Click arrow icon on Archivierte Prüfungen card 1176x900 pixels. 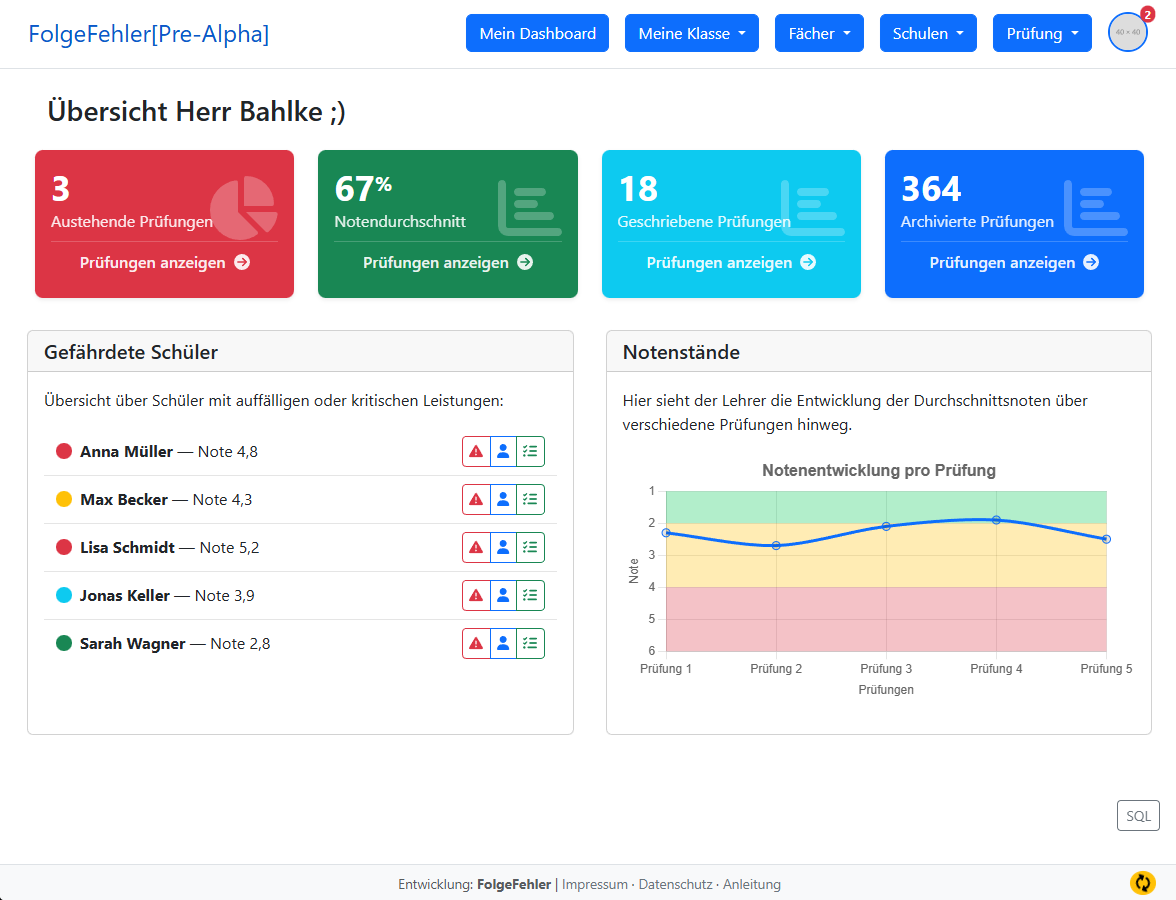[1091, 262]
